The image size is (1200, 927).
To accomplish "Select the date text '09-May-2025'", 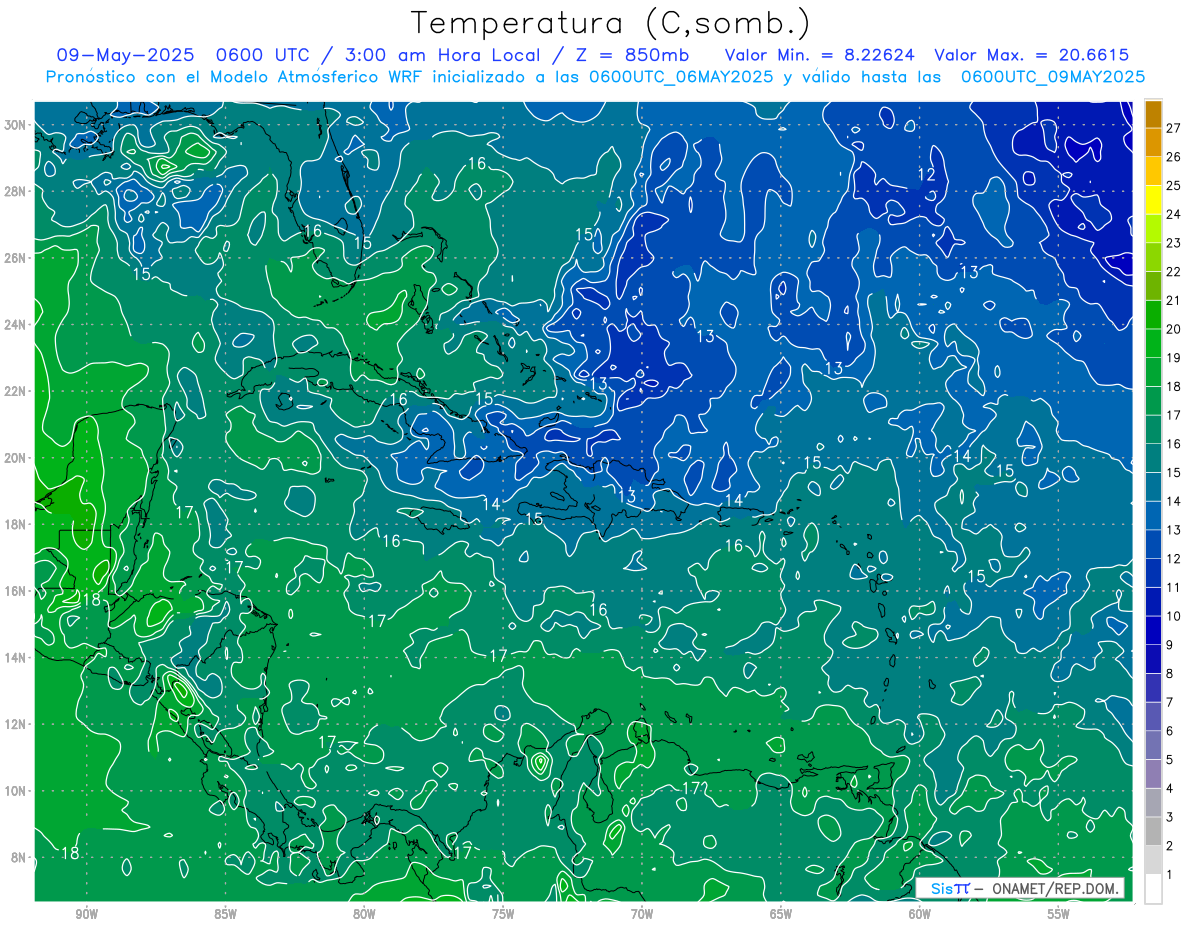I will [x=125, y=55].
